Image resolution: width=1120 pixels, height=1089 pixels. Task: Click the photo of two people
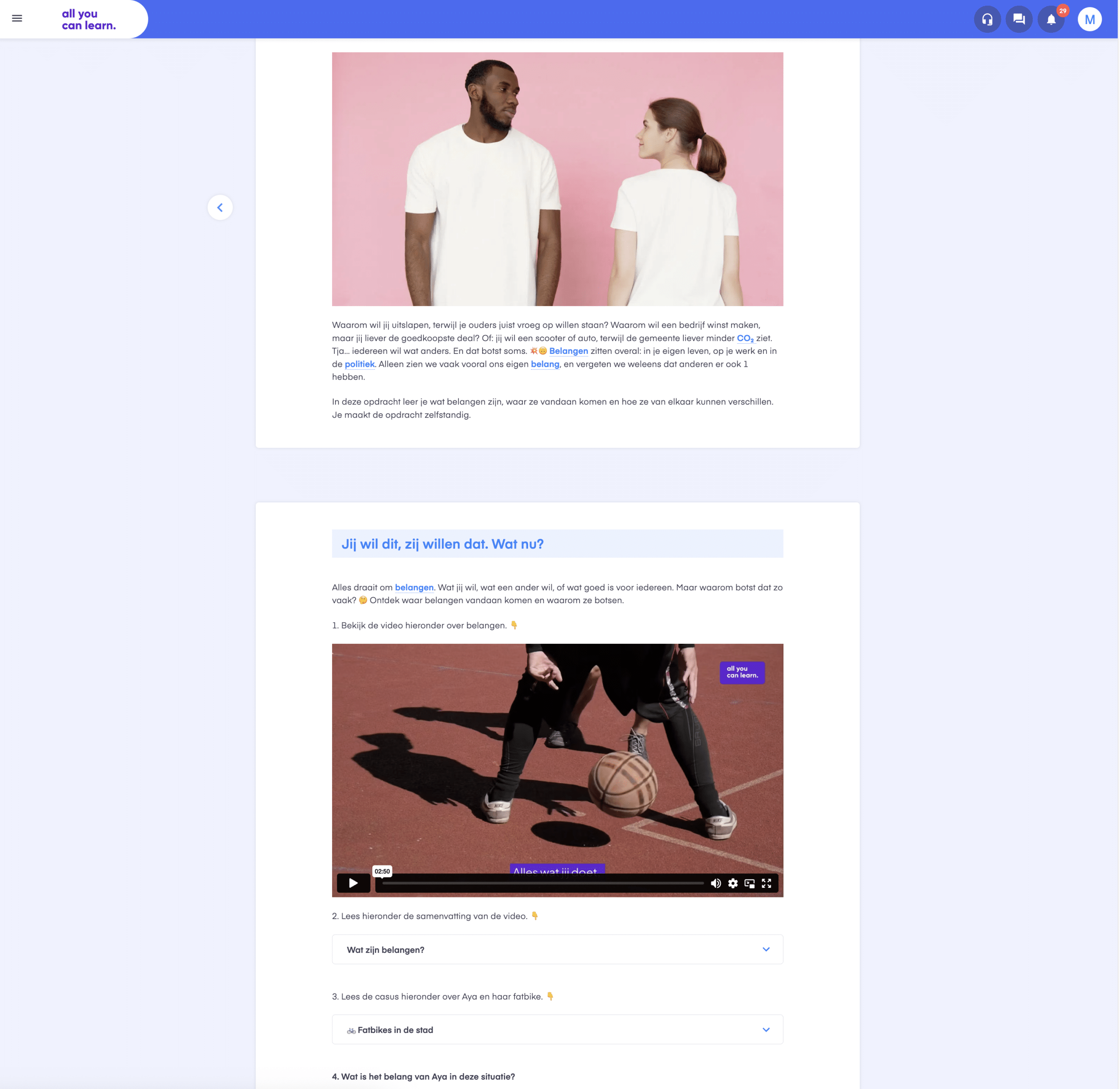[557, 179]
